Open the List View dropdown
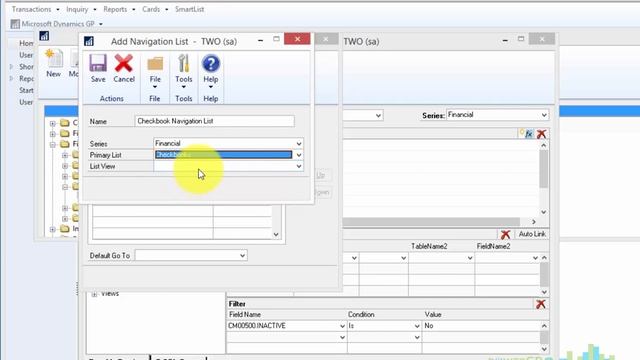 click(299, 167)
